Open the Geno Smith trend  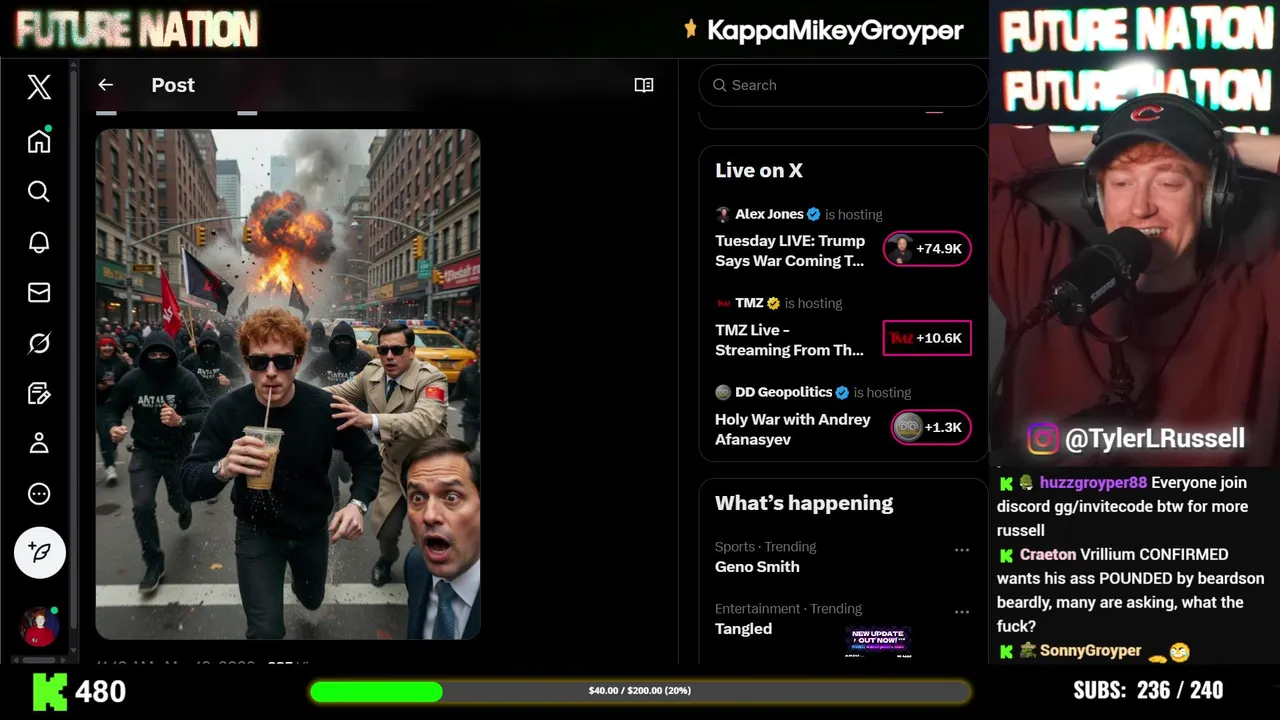click(x=757, y=567)
